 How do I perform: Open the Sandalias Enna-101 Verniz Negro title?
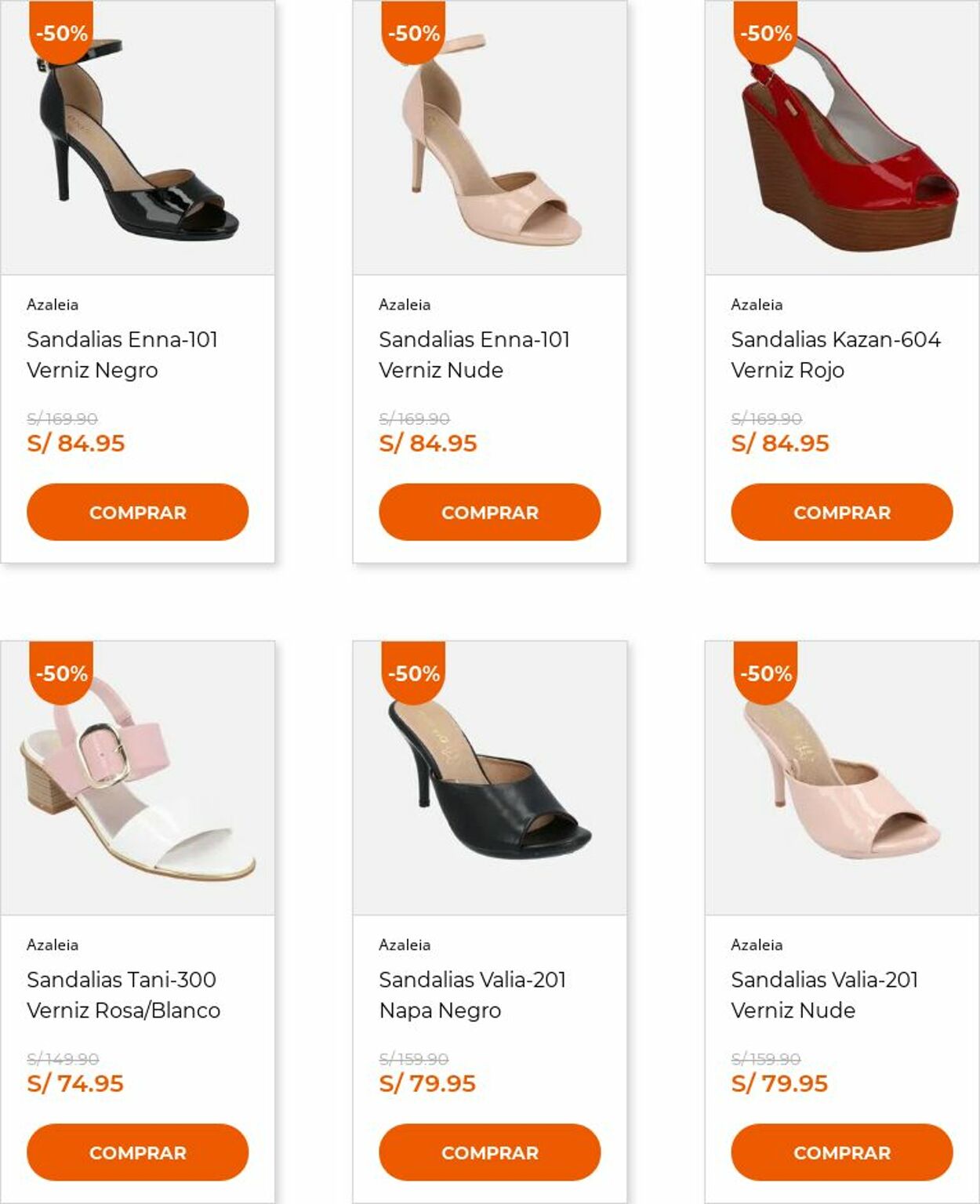point(122,354)
